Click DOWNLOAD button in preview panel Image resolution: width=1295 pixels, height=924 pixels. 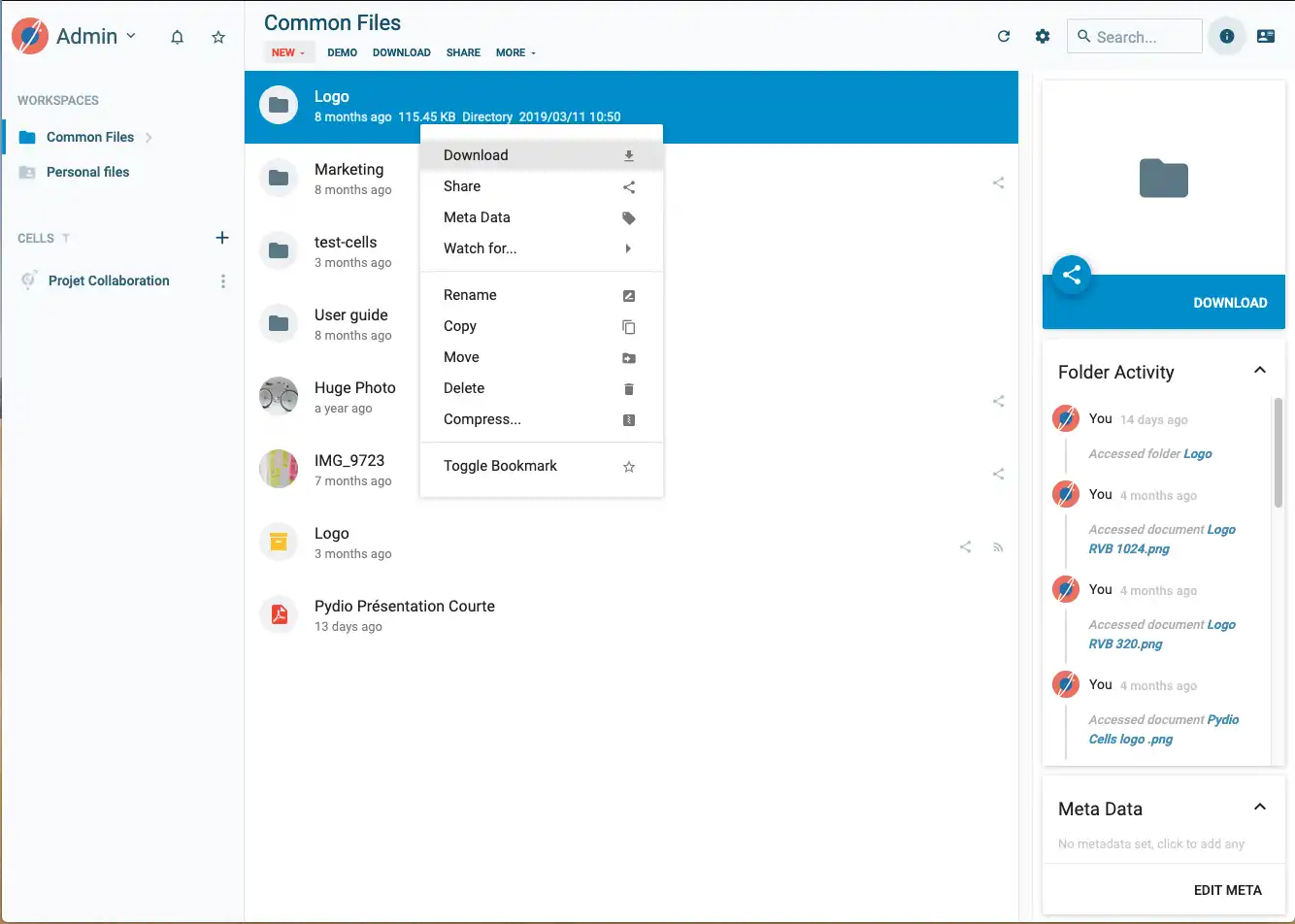1230,303
